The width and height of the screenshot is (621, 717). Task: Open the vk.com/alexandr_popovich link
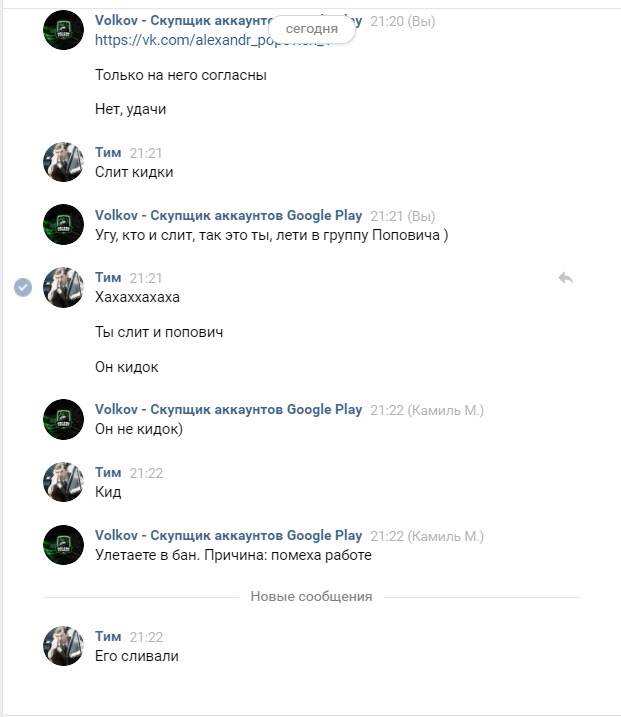coord(180,40)
